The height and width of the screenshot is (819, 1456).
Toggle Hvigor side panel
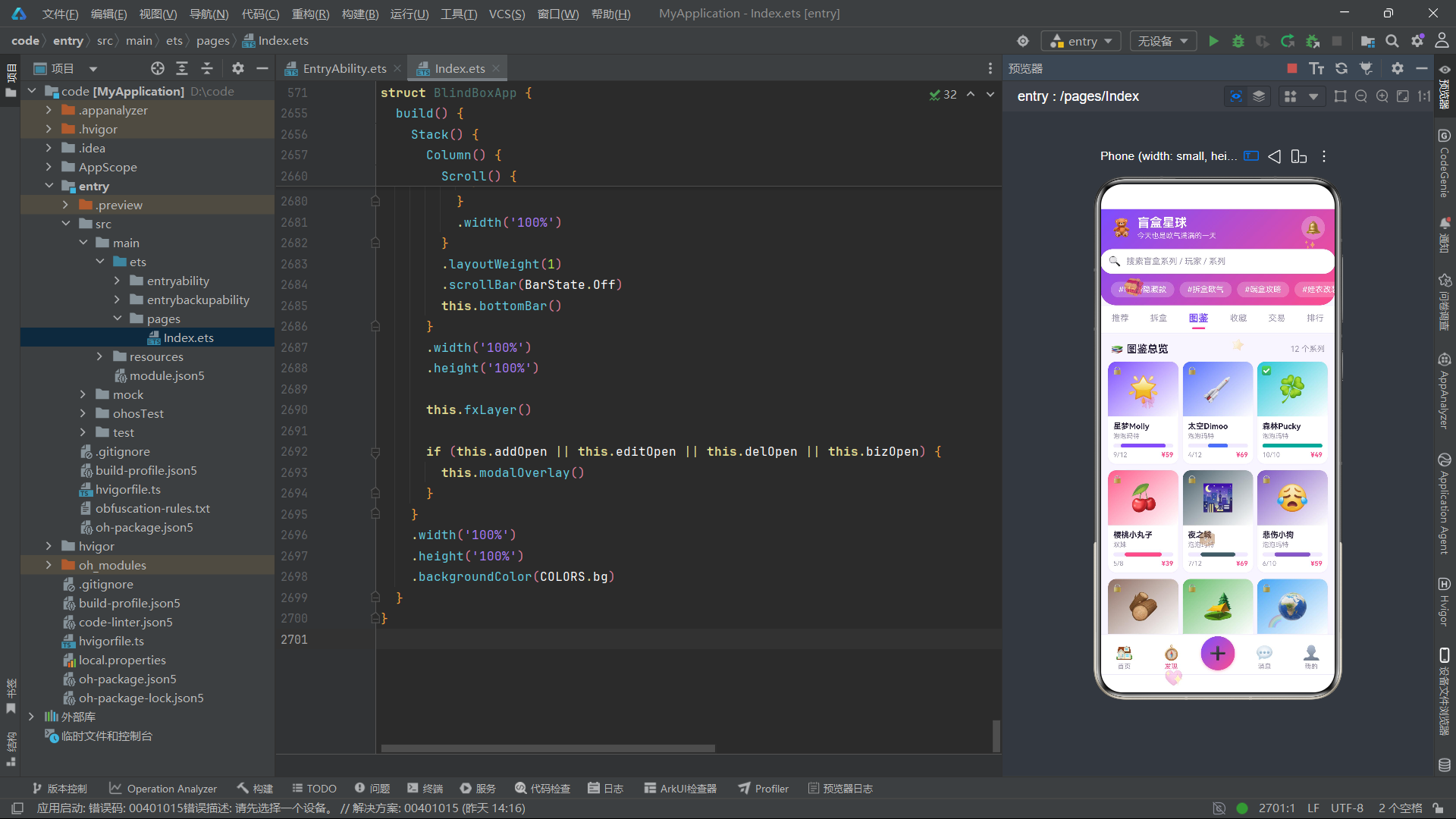(1445, 603)
